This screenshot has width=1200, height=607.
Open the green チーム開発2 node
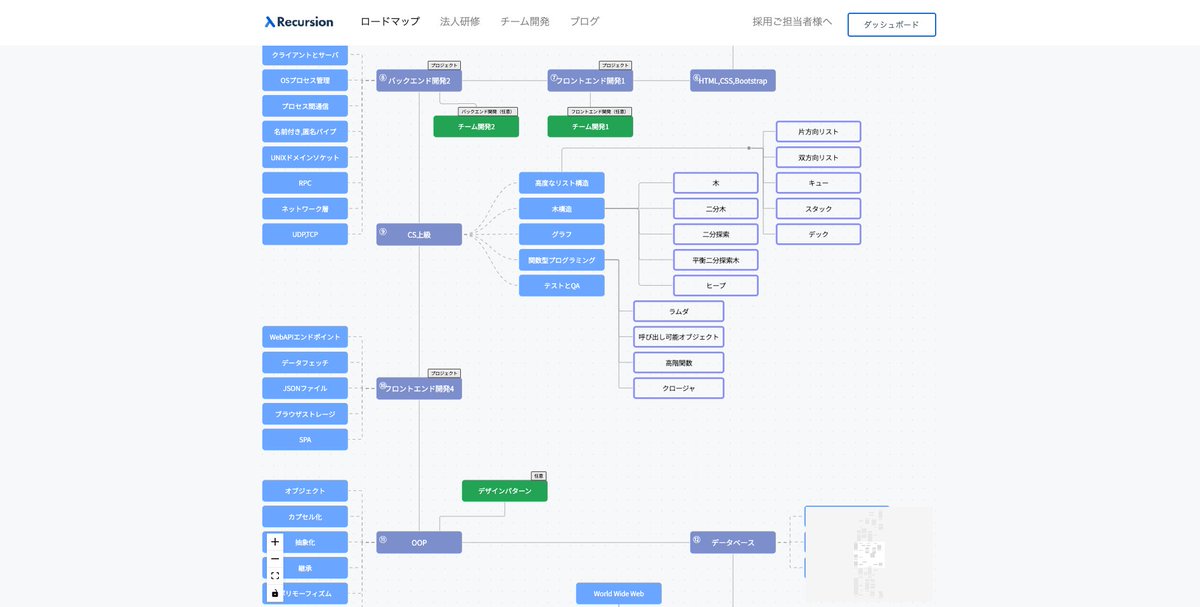click(x=476, y=127)
